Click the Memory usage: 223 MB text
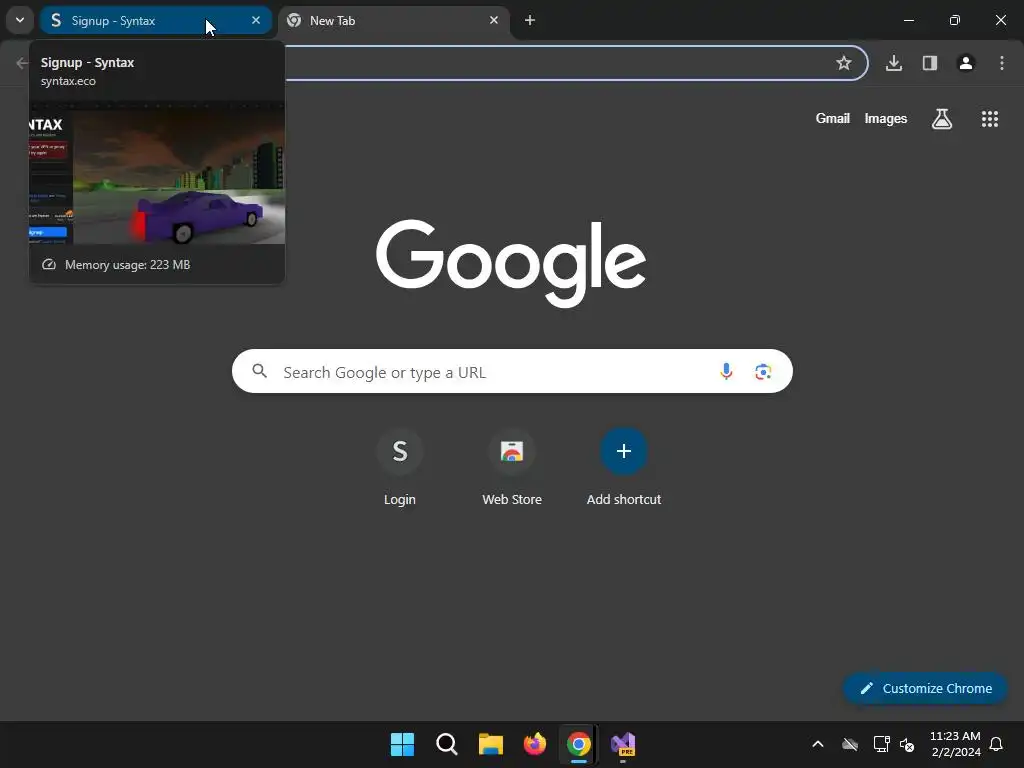1024x768 pixels. point(127,264)
